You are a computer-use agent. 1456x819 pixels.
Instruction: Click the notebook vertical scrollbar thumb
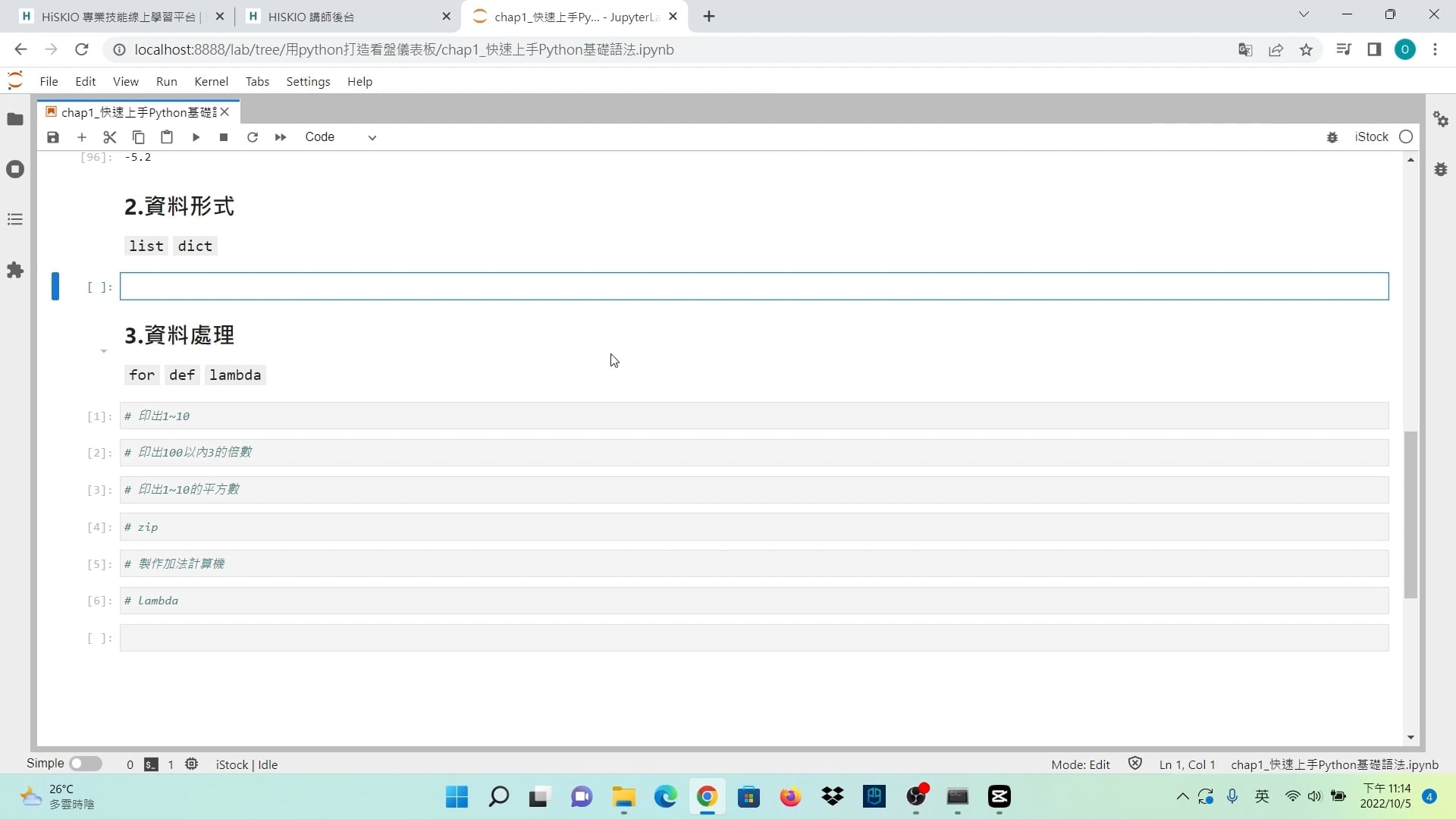[1410, 514]
